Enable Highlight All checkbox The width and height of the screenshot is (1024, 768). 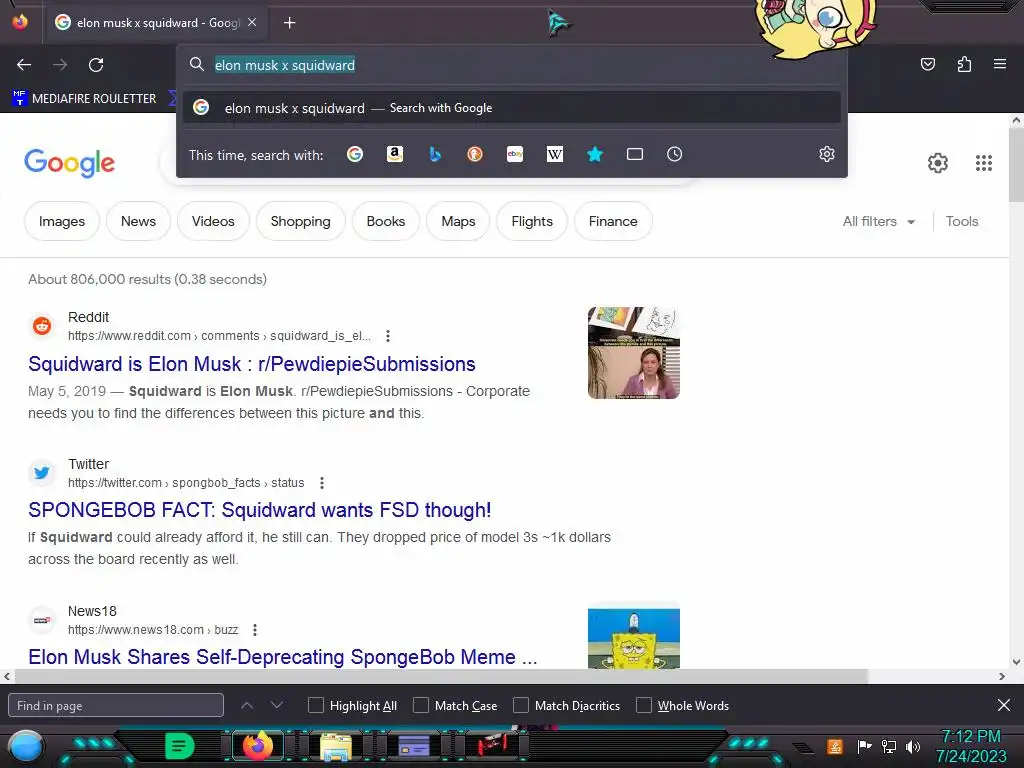[315, 705]
